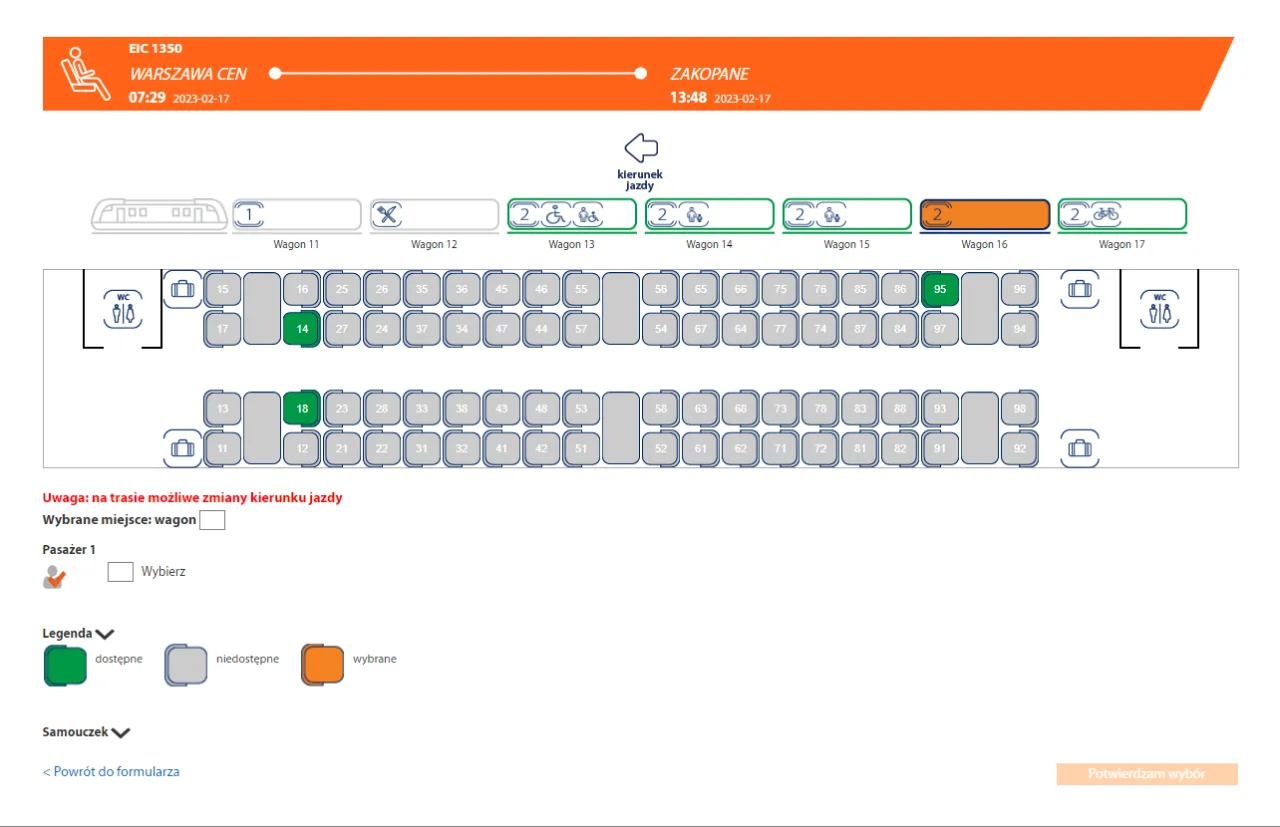Click Powrót do formularza link
The height and width of the screenshot is (827, 1280).
(111, 771)
